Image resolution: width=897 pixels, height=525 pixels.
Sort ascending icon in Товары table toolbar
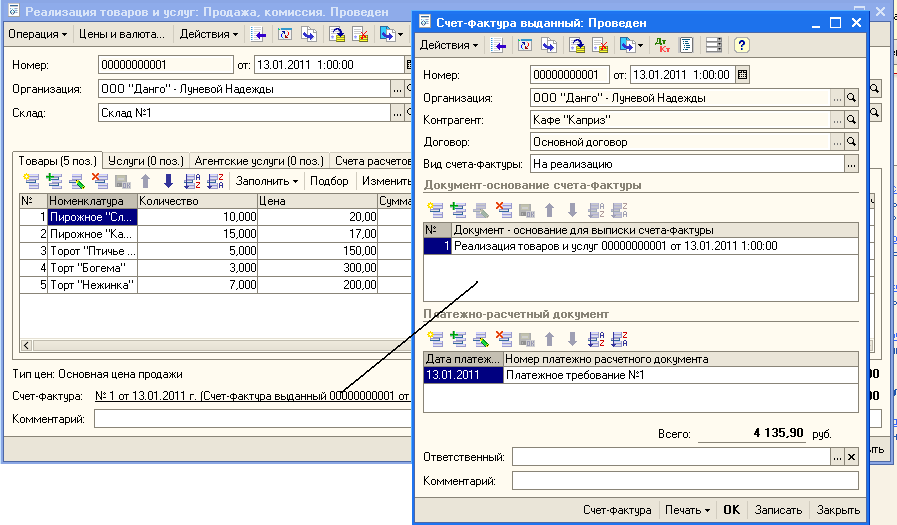194,181
